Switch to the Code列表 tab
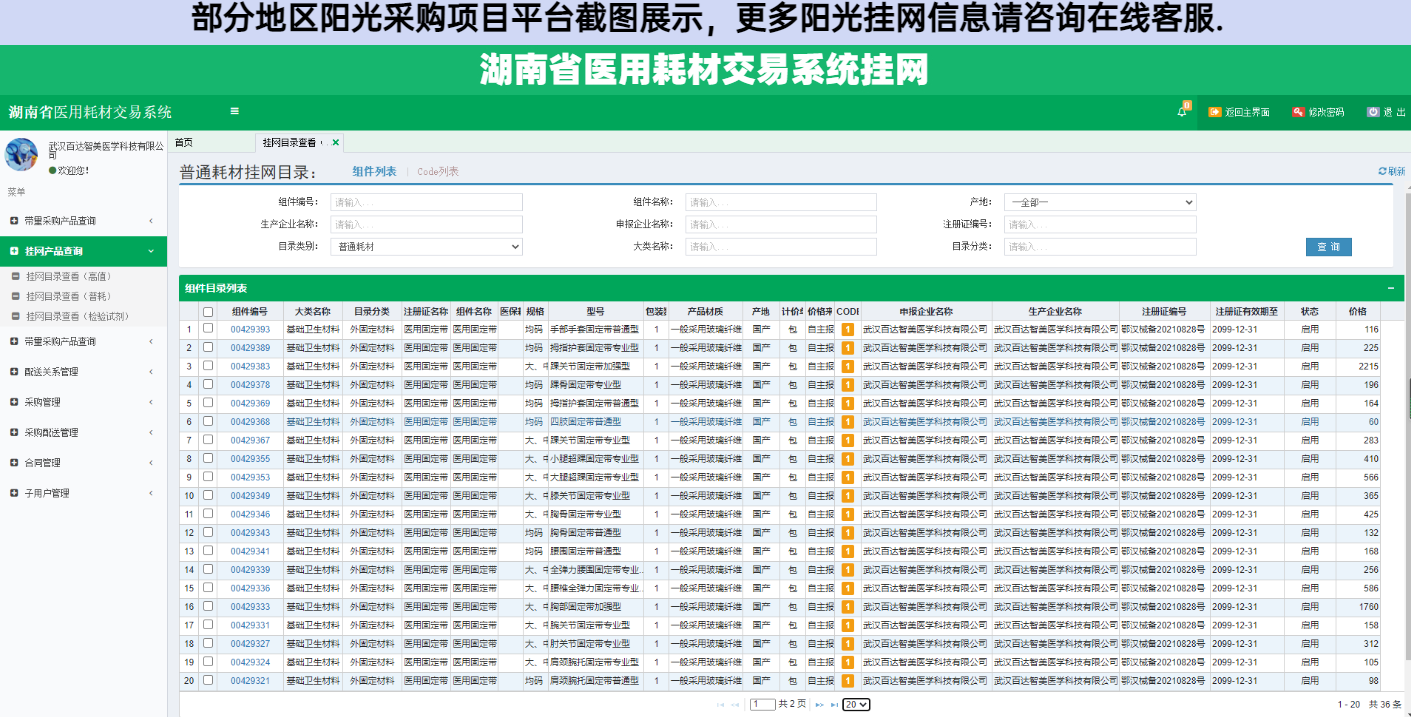The width and height of the screenshot is (1411, 717). point(438,172)
